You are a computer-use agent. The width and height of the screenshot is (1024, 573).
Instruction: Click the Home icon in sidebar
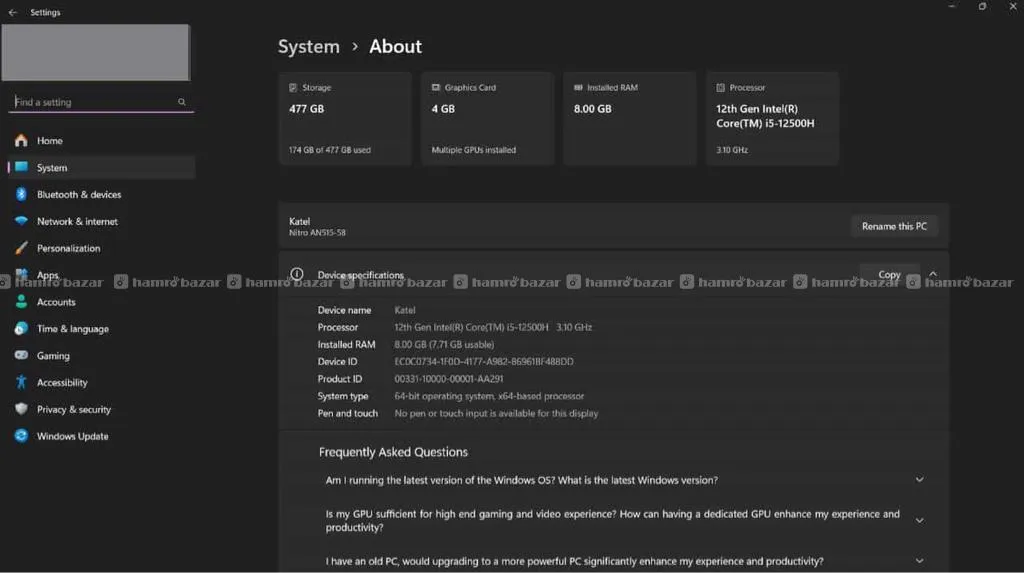(21, 141)
